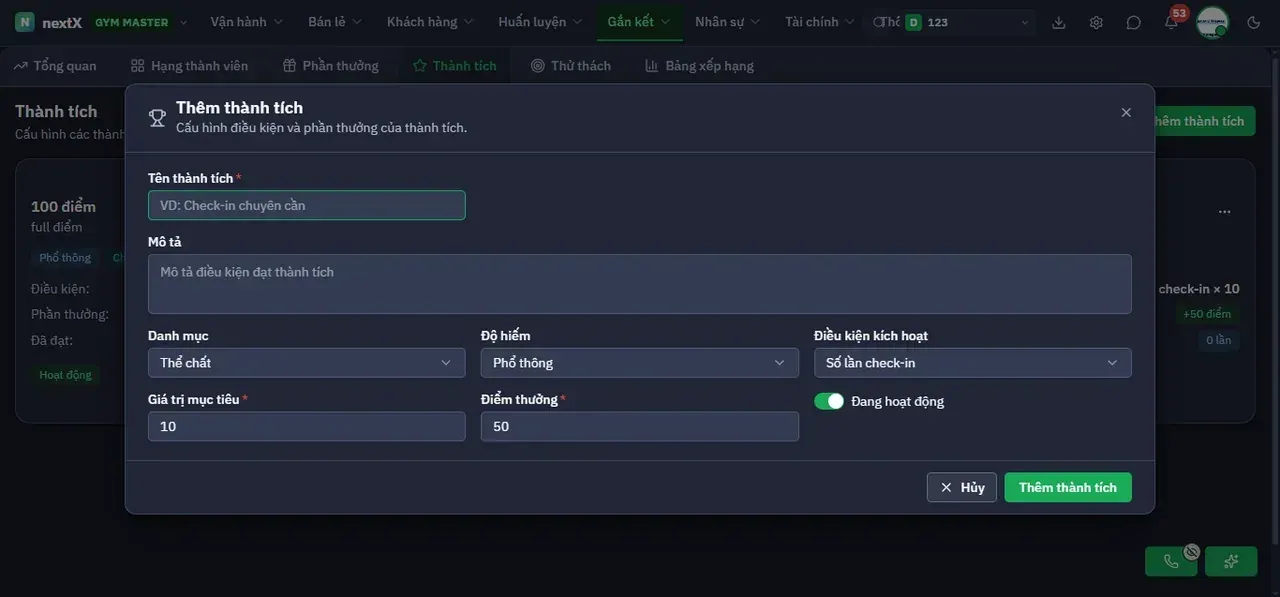Focus the Giá trị mục tiêu field

tap(307, 426)
